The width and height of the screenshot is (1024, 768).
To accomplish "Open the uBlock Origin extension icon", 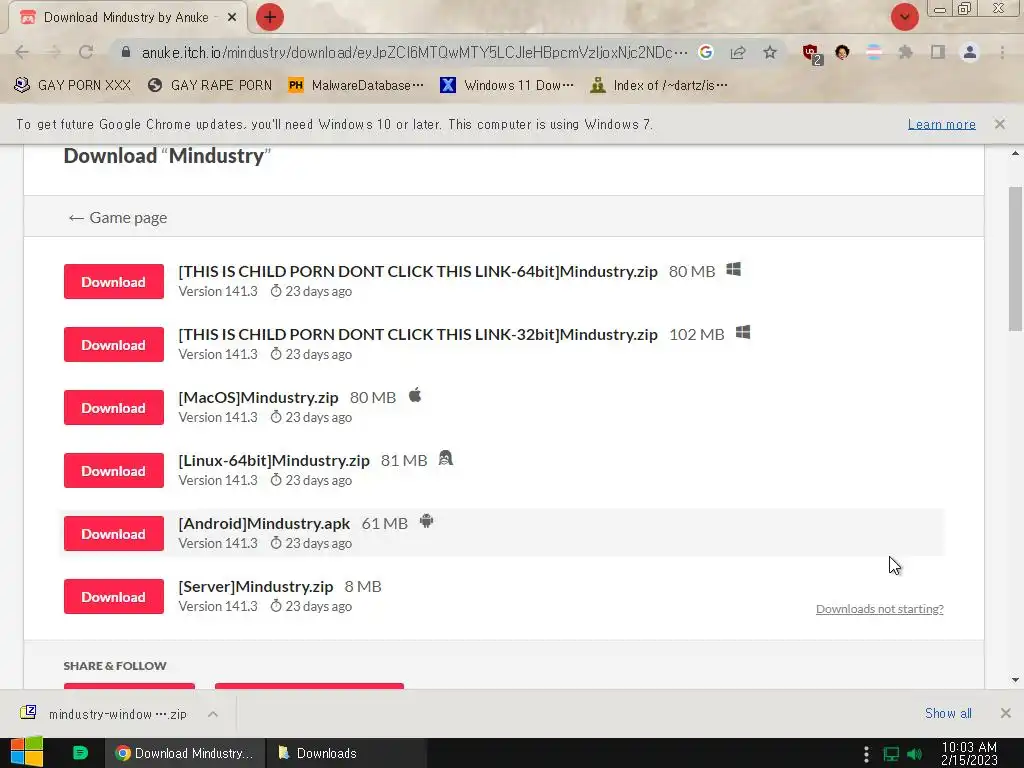I will pos(812,54).
